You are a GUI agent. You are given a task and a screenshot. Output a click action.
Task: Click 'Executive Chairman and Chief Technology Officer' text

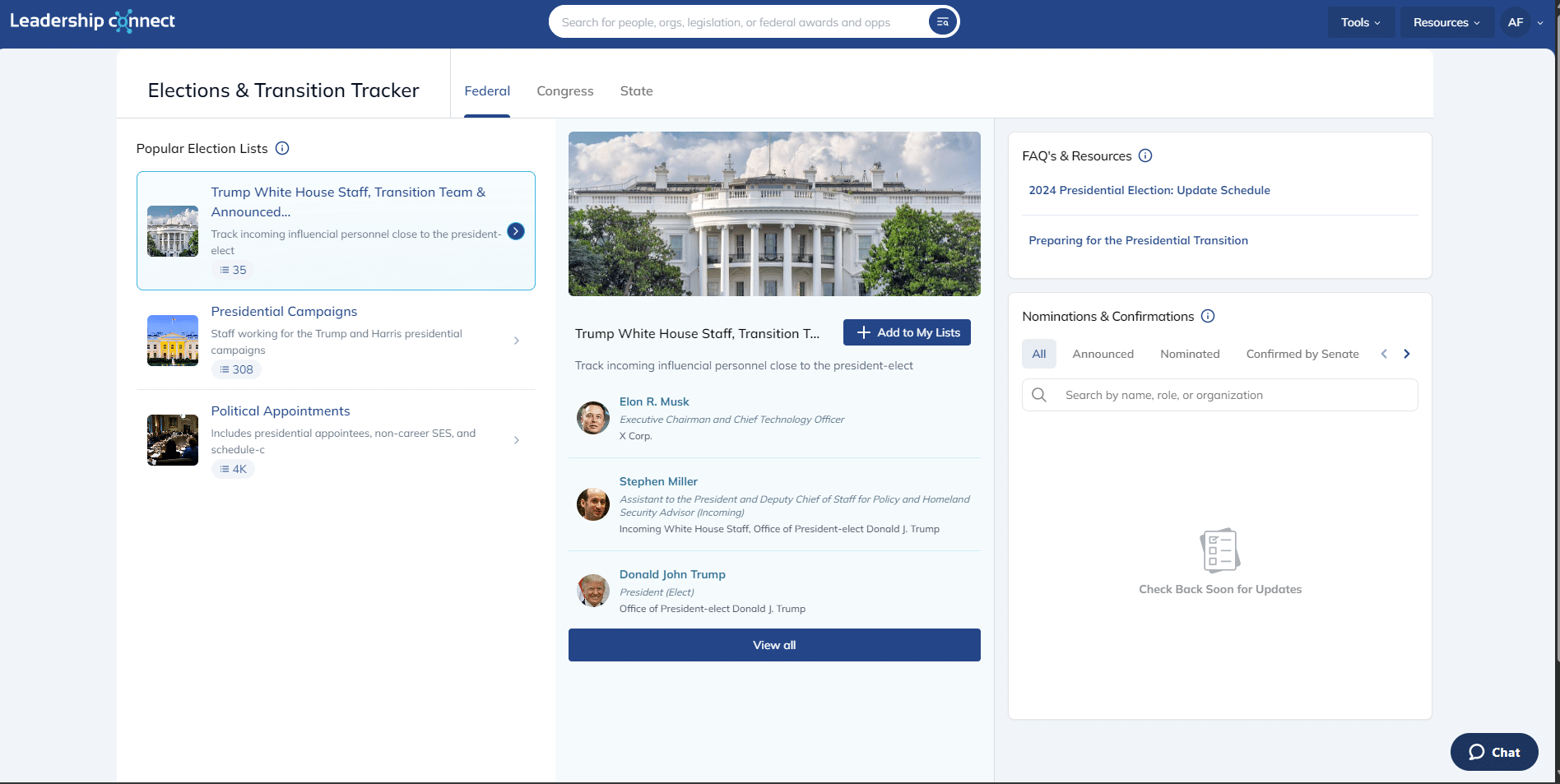coord(731,420)
